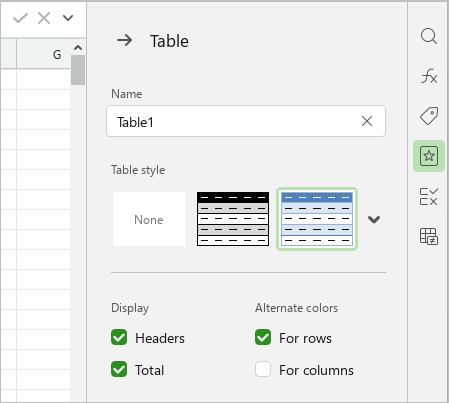Select column G header
The height and width of the screenshot is (403, 449).
click(43, 54)
